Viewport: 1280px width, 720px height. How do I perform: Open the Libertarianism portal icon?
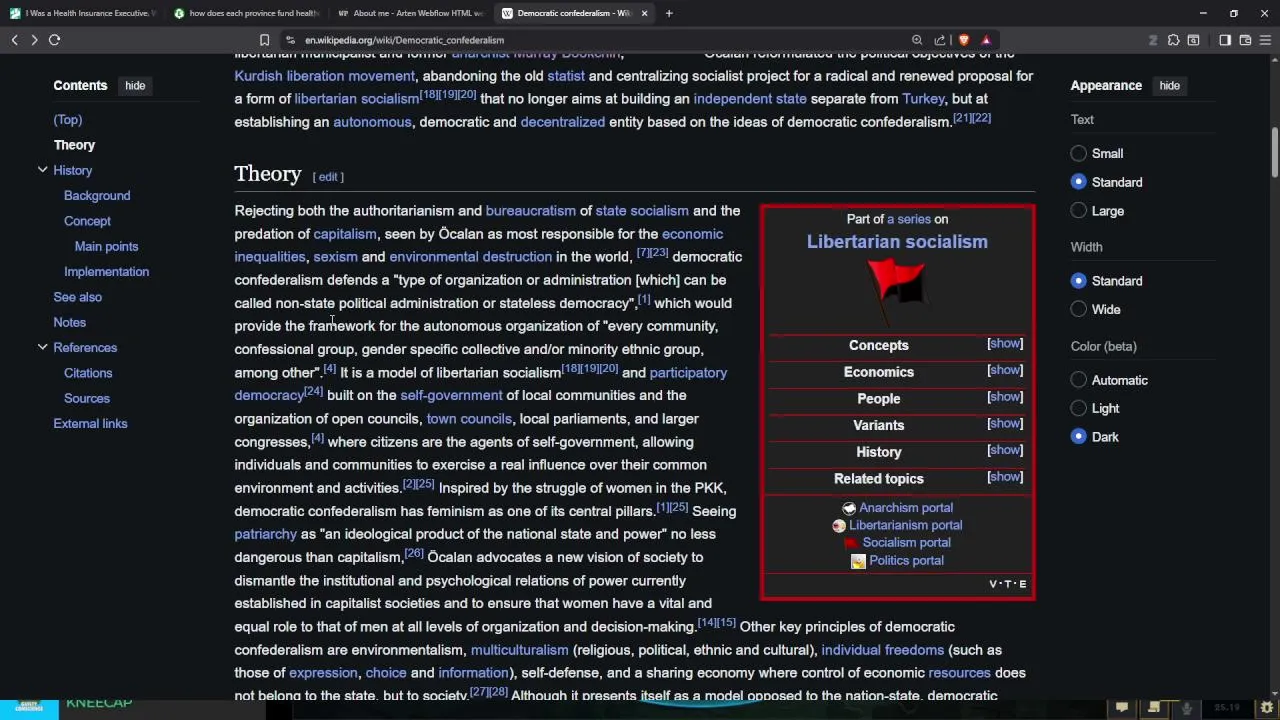(839, 526)
